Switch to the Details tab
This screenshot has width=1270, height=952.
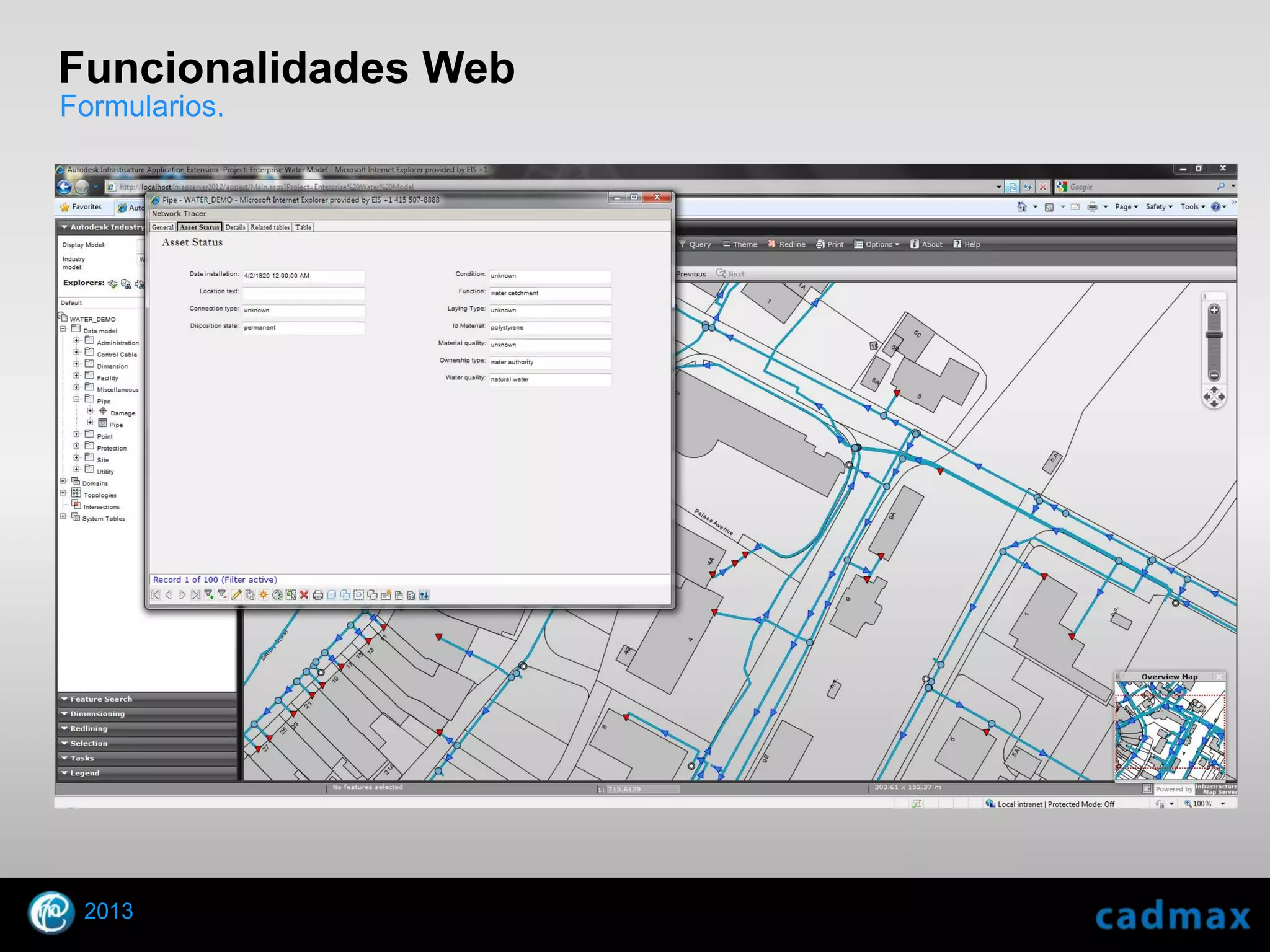click(235, 227)
